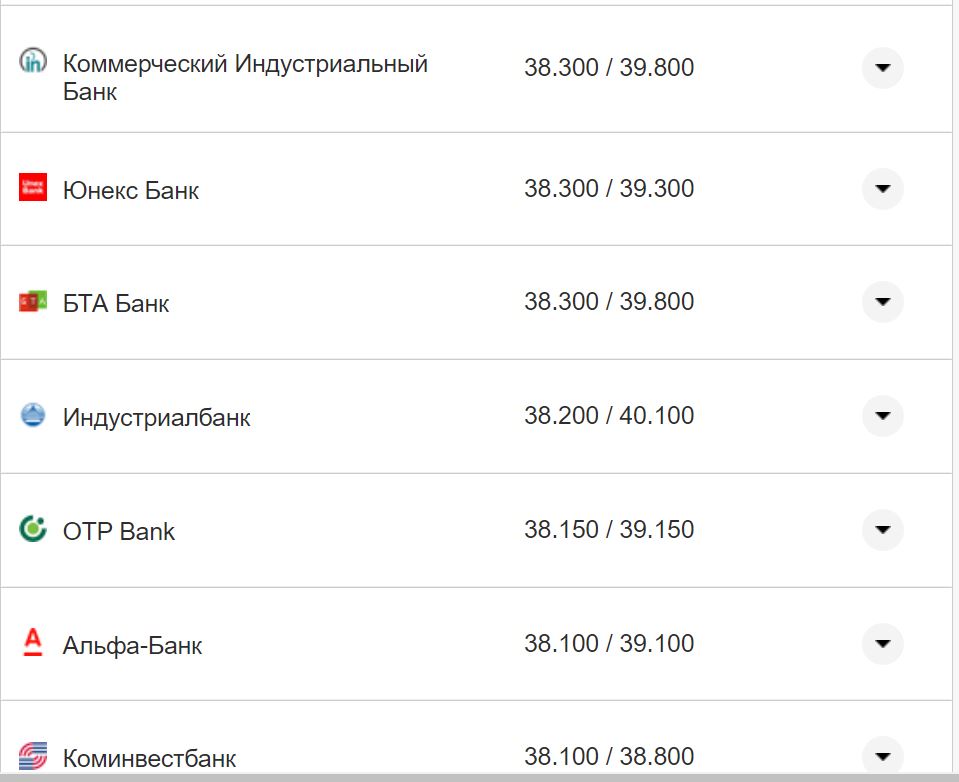Image resolution: width=959 pixels, height=782 pixels.
Task: Expand details for Коммерческий Индустриальный Банк
Action: (x=881, y=68)
